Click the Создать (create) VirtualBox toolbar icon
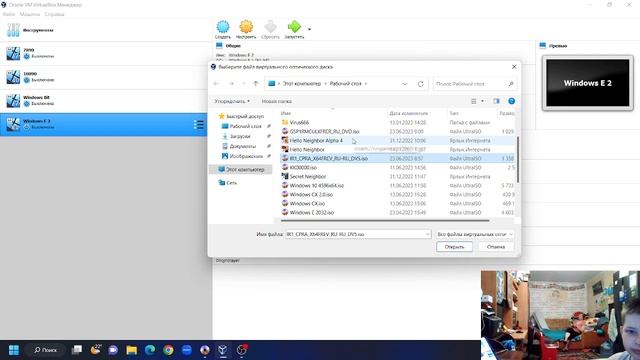This screenshot has height=360, width=640. [x=223, y=29]
